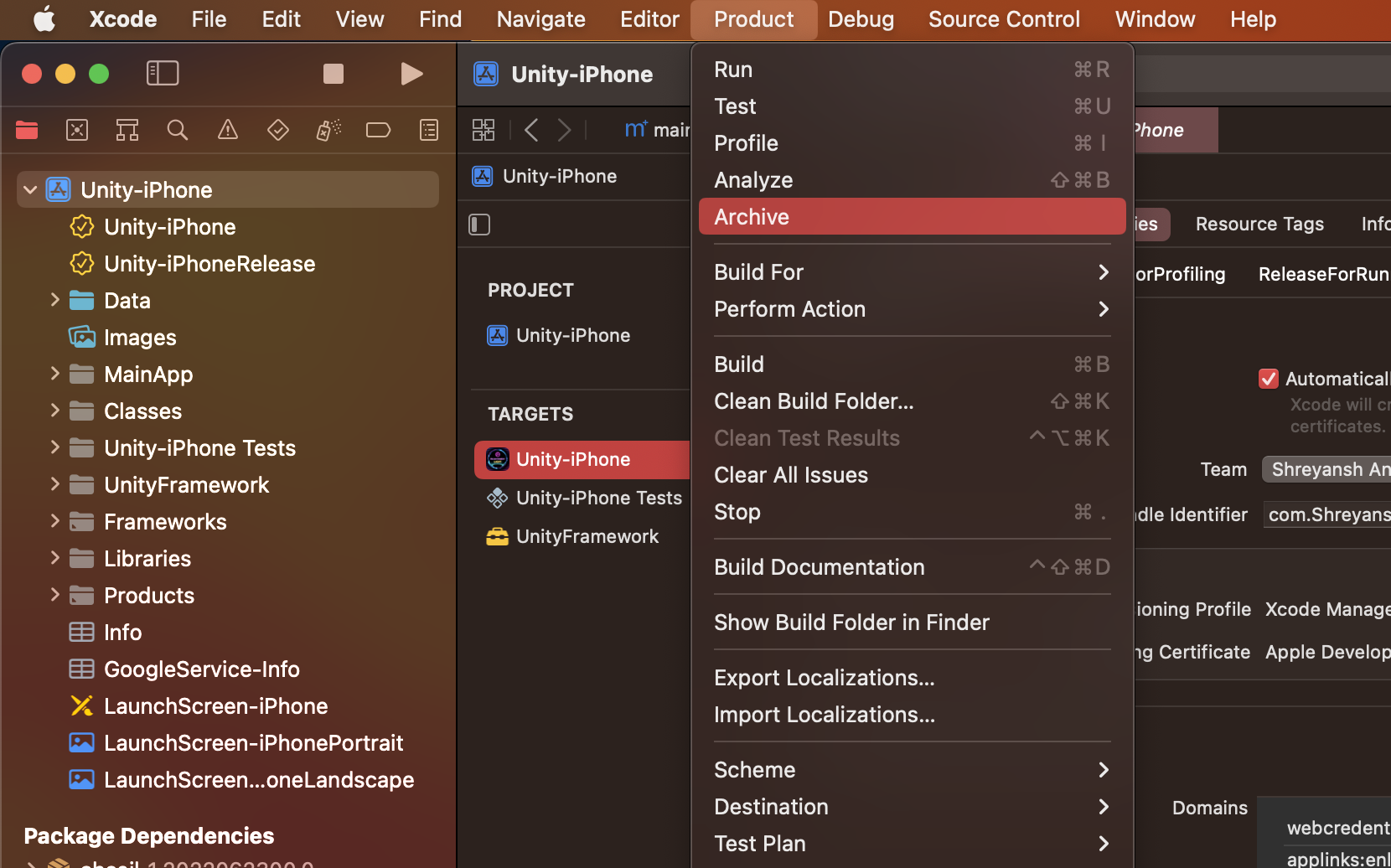Expand the Data folder
The image size is (1391, 868).
54,300
